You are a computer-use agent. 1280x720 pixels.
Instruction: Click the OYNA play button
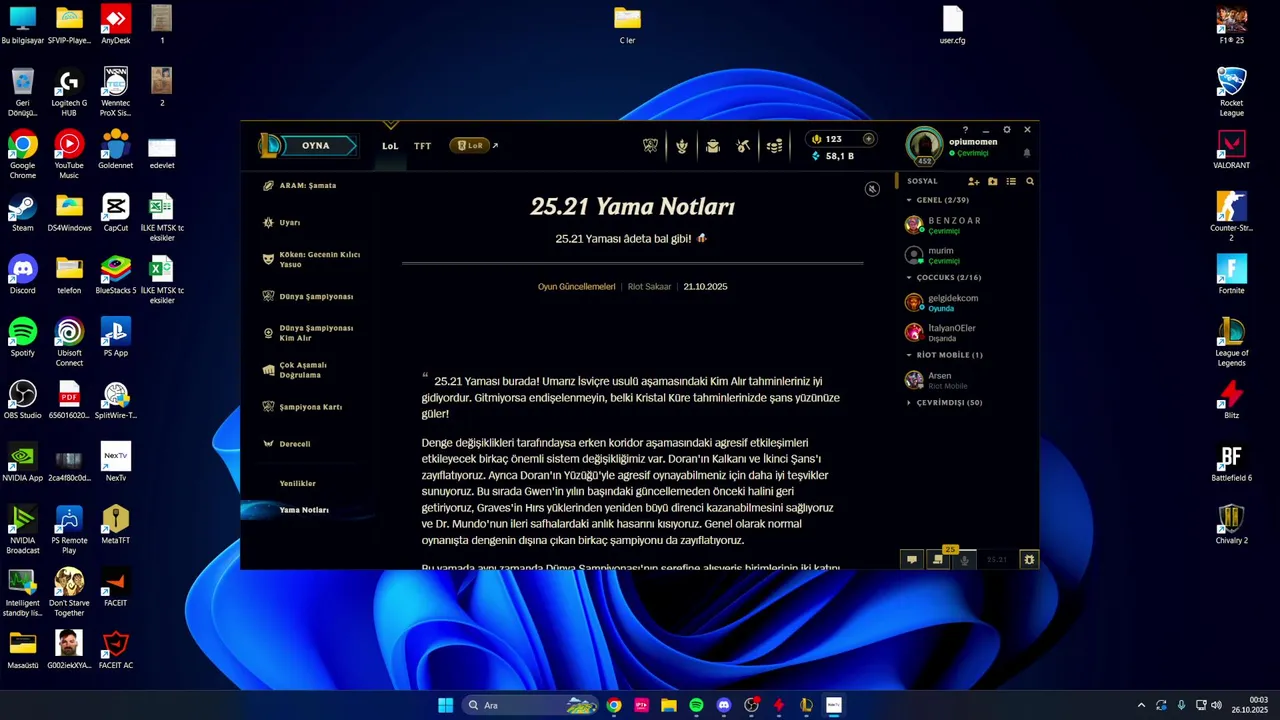pyautogui.click(x=315, y=146)
